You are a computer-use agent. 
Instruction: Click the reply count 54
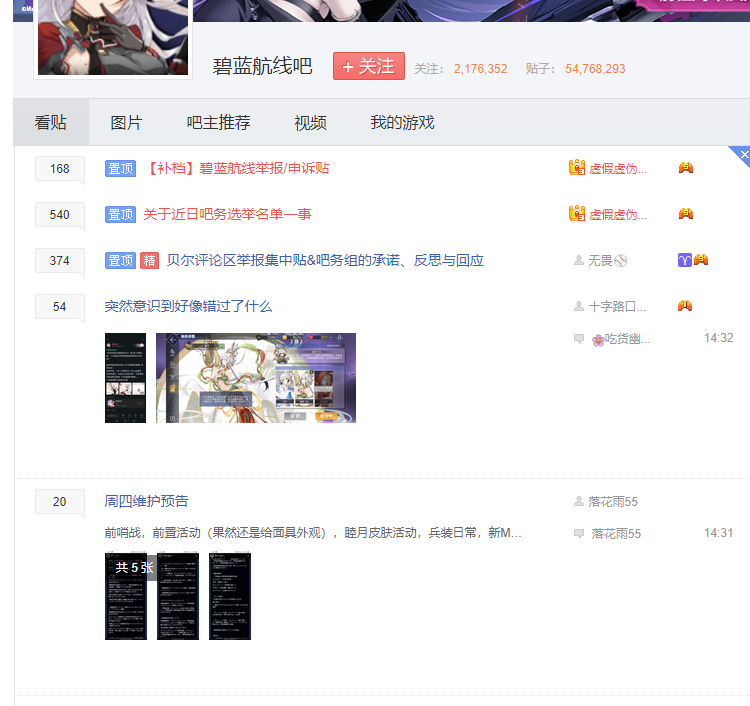[x=60, y=306]
